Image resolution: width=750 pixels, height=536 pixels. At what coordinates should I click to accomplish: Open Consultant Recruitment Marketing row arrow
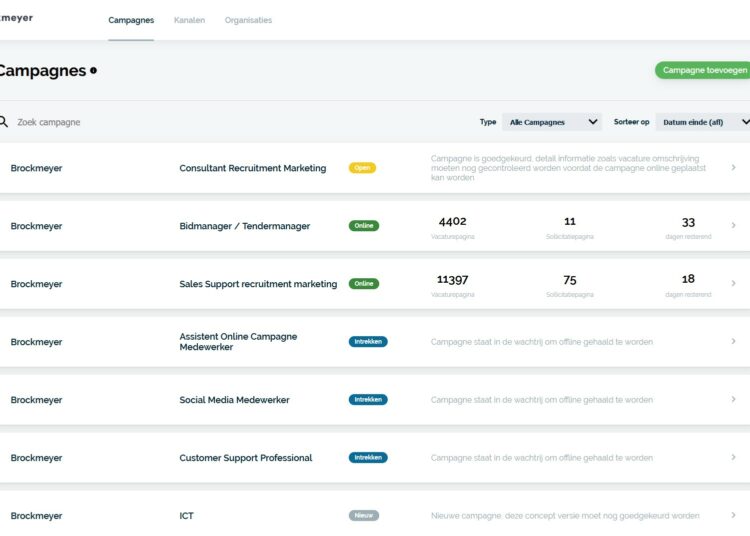(x=733, y=168)
